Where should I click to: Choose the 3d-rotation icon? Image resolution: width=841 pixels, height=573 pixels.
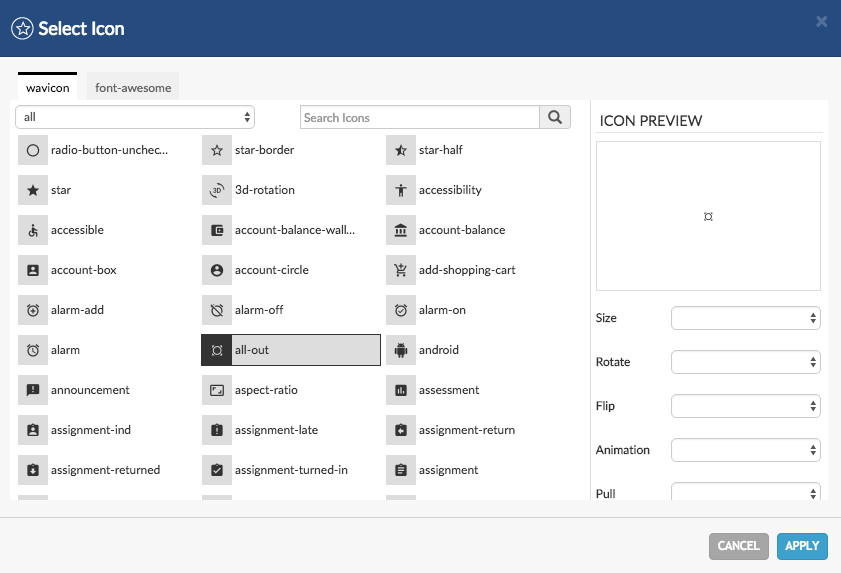[x=264, y=190]
